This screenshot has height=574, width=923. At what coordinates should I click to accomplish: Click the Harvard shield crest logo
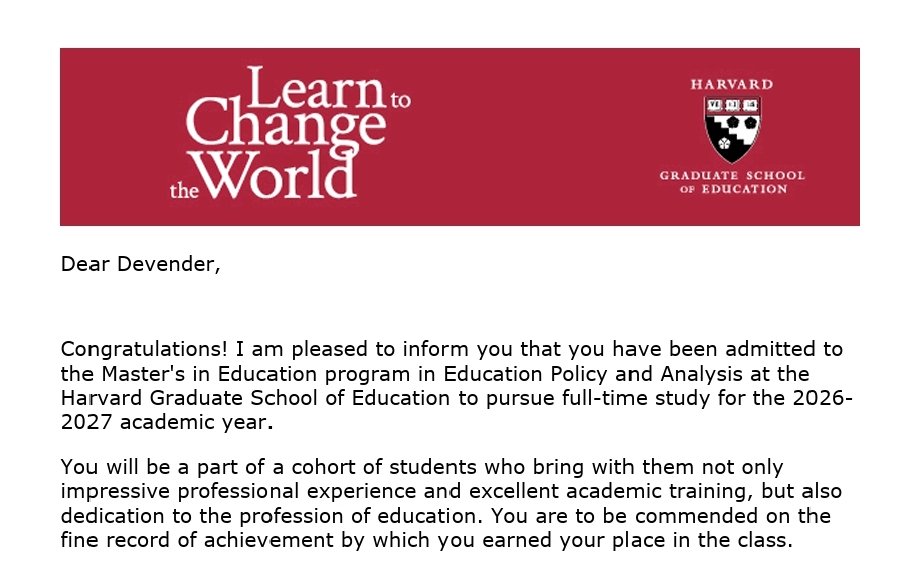tap(732, 130)
